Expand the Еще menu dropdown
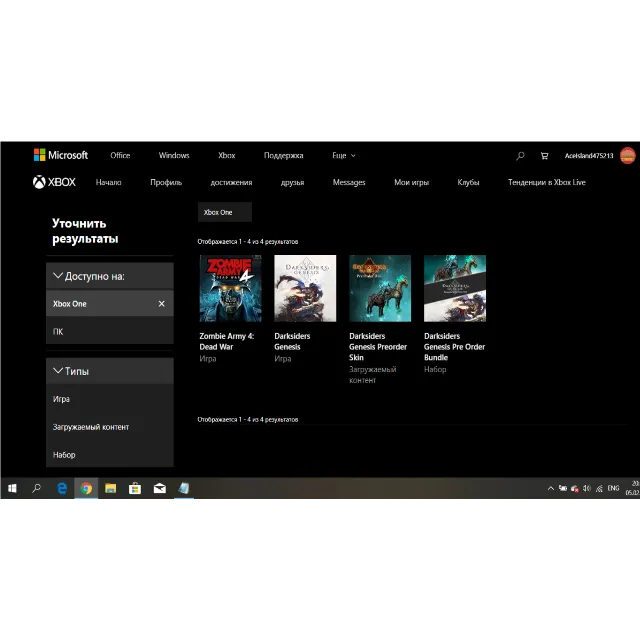 click(344, 156)
